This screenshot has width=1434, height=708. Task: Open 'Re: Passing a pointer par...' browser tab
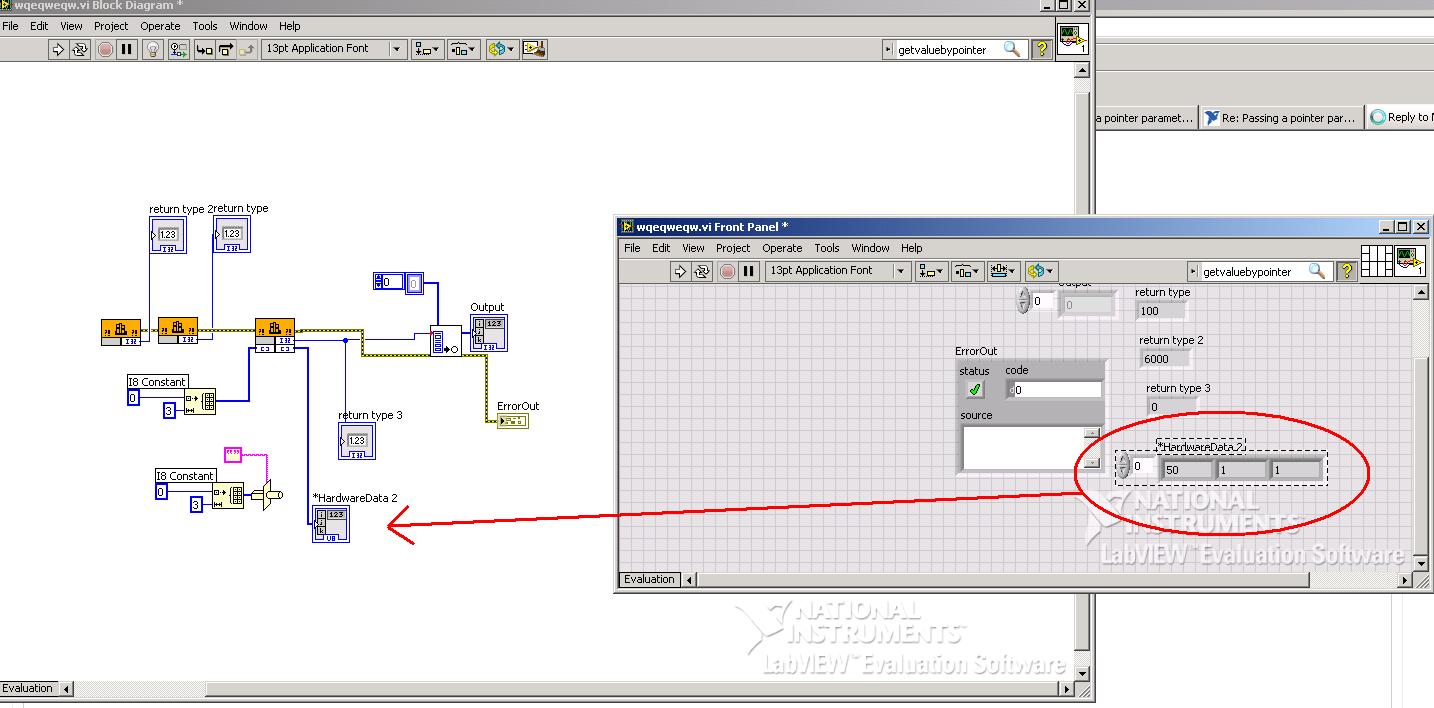click(x=1281, y=117)
